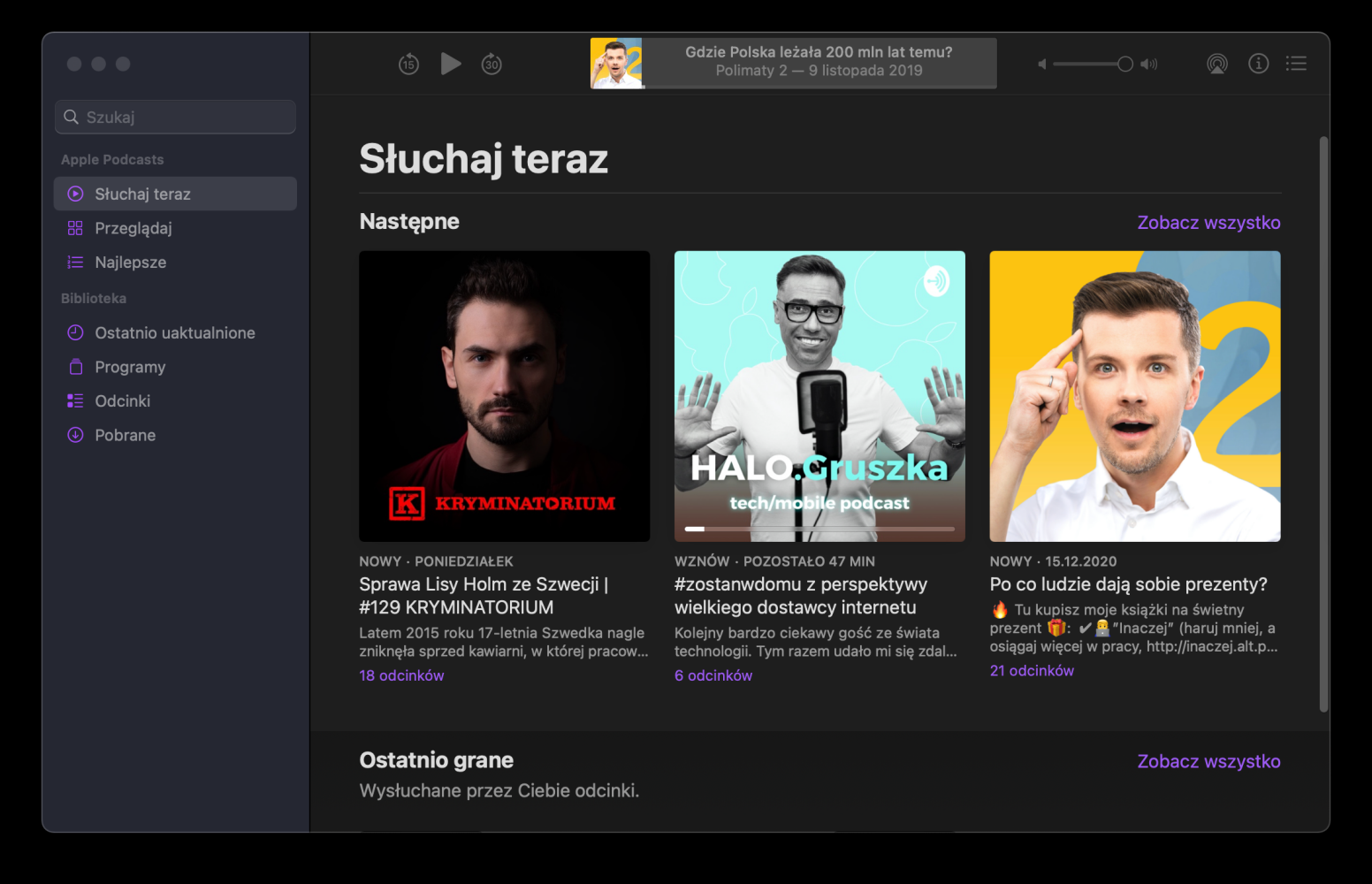Viewport: 1372px width, 884px height.
Task: Adjust the volume slider knob
Action: tap(1125, 64)
